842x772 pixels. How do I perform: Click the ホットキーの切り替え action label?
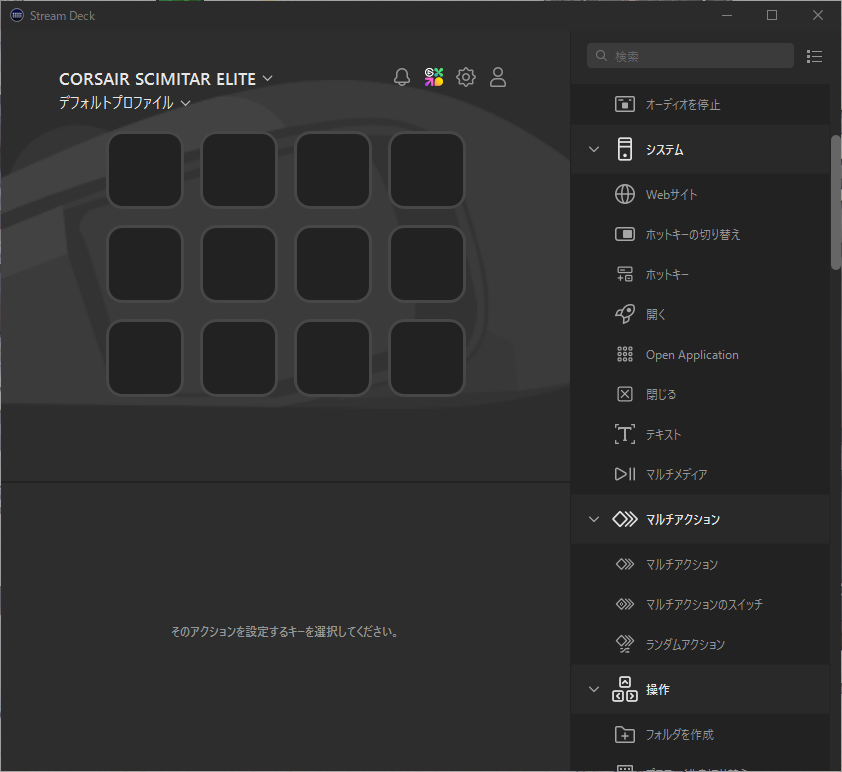692,235
